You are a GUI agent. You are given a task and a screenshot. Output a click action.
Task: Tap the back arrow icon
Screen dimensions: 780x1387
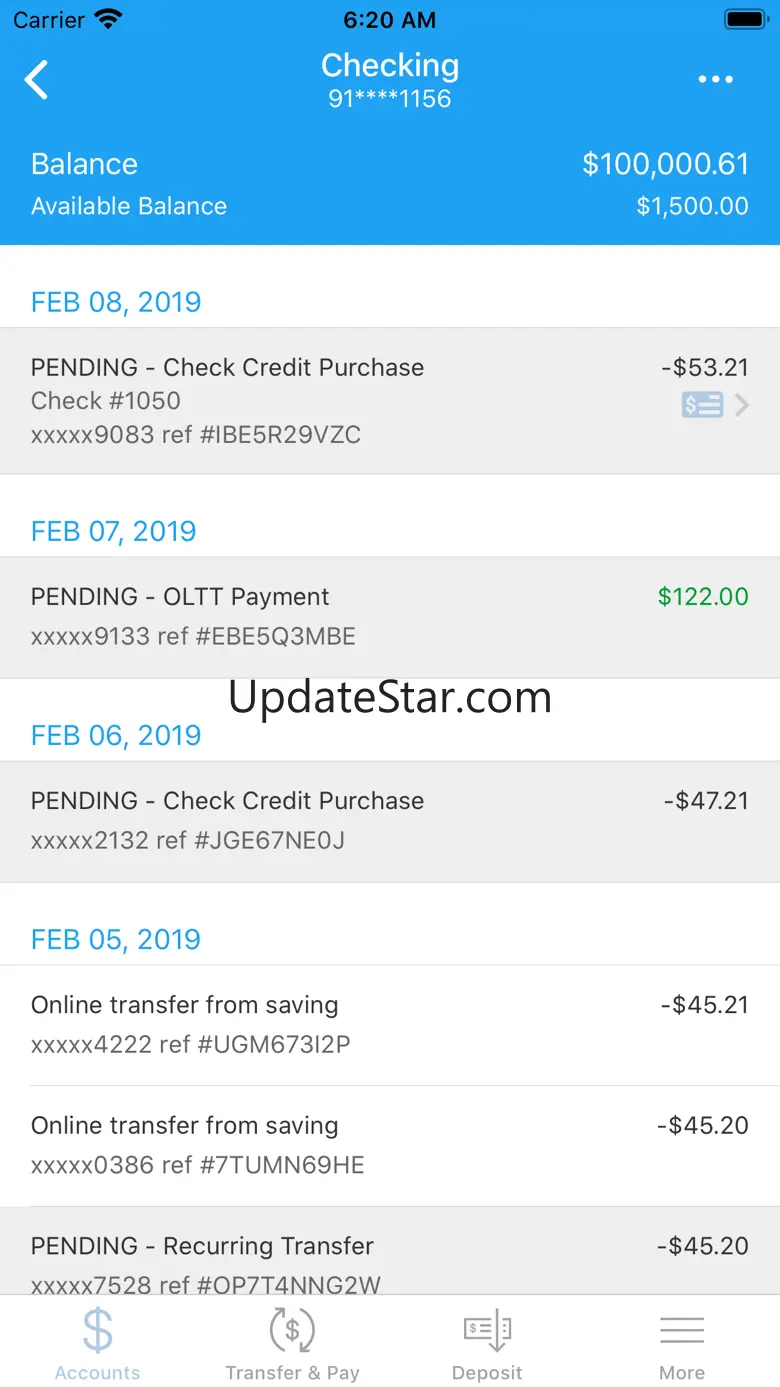pos(36,80)
